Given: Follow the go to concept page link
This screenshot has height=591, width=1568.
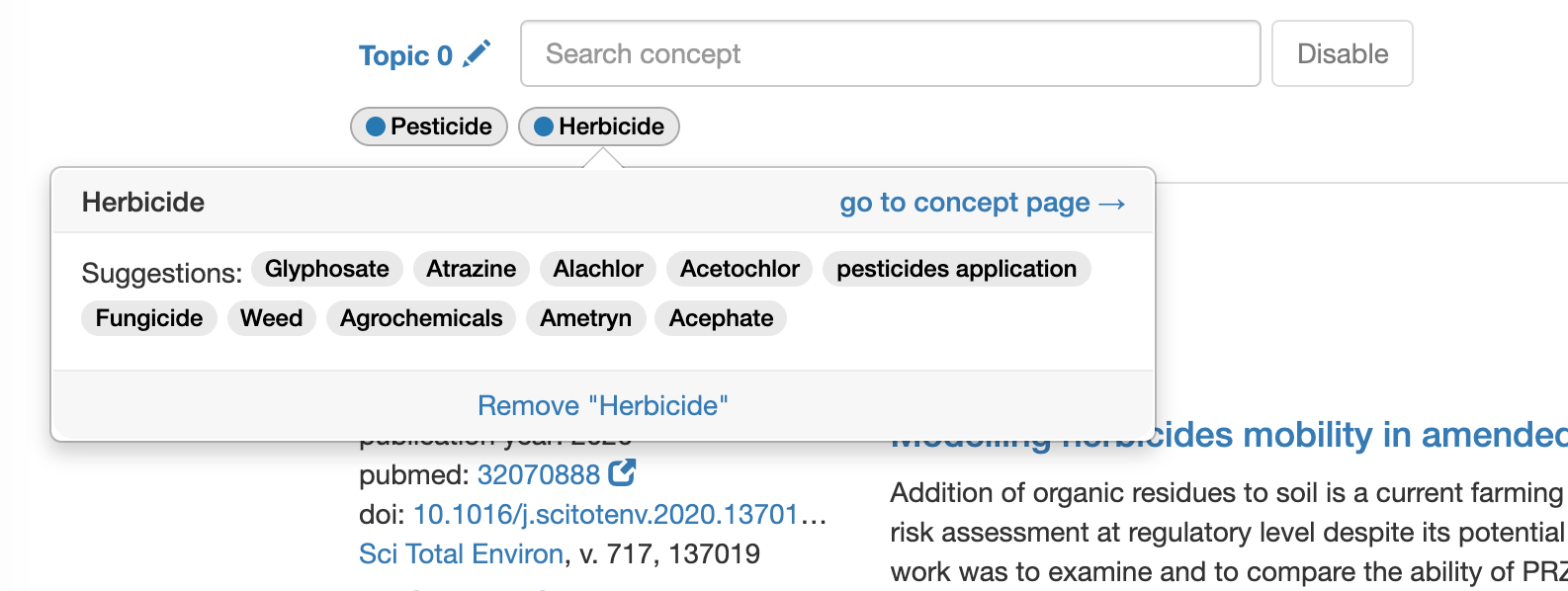Looking at the screenshot, I should point(982,203).
